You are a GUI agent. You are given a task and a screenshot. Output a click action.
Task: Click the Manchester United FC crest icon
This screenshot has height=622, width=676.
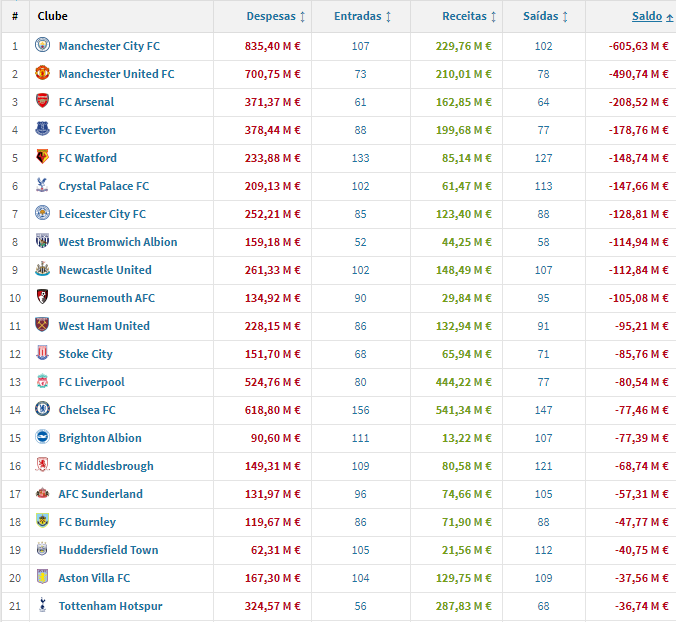tap(42, 74)
